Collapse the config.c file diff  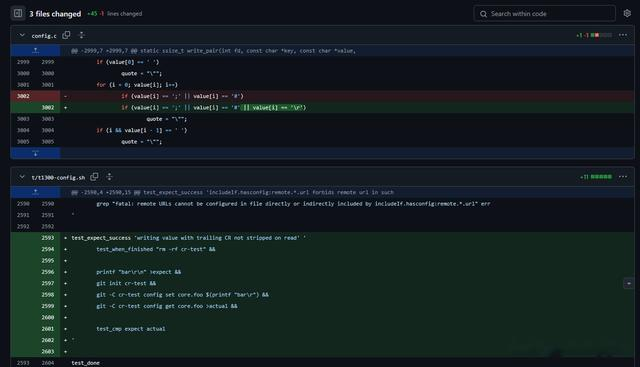[x=22, y=35]
